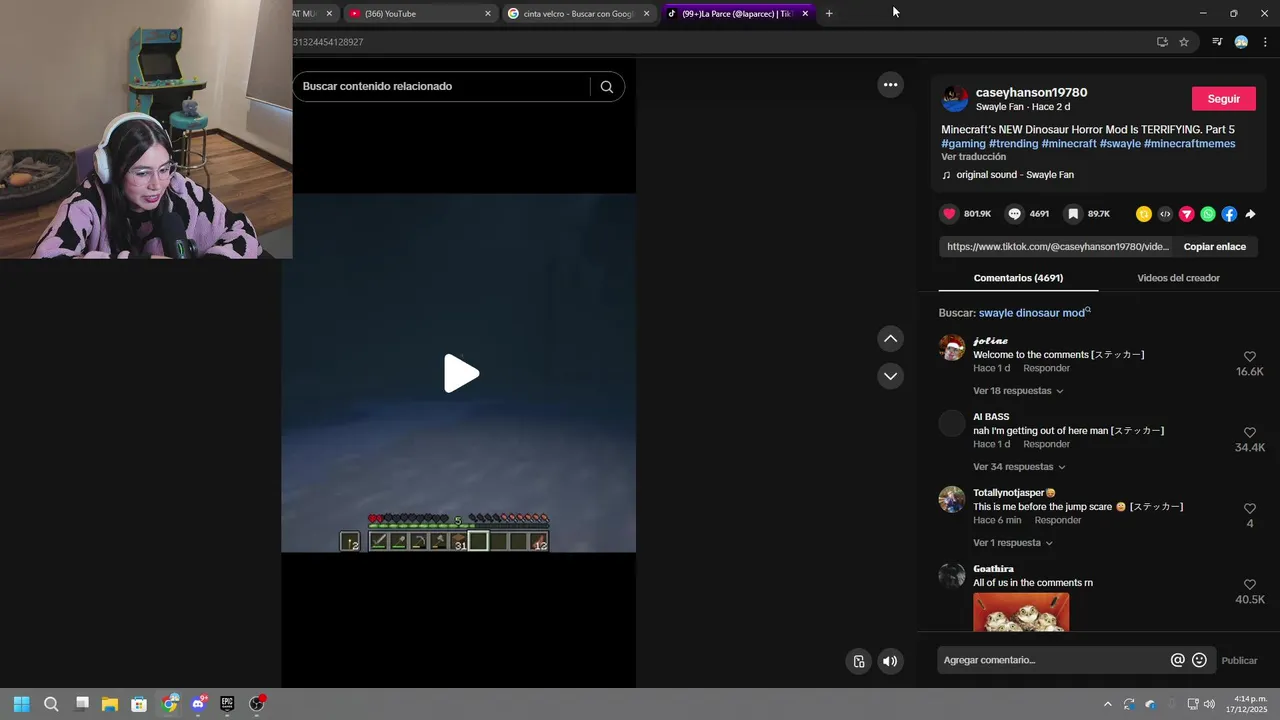Mute the video sound speaker icon
This screenshot has width=1280, height=720.
pos(890,661)
